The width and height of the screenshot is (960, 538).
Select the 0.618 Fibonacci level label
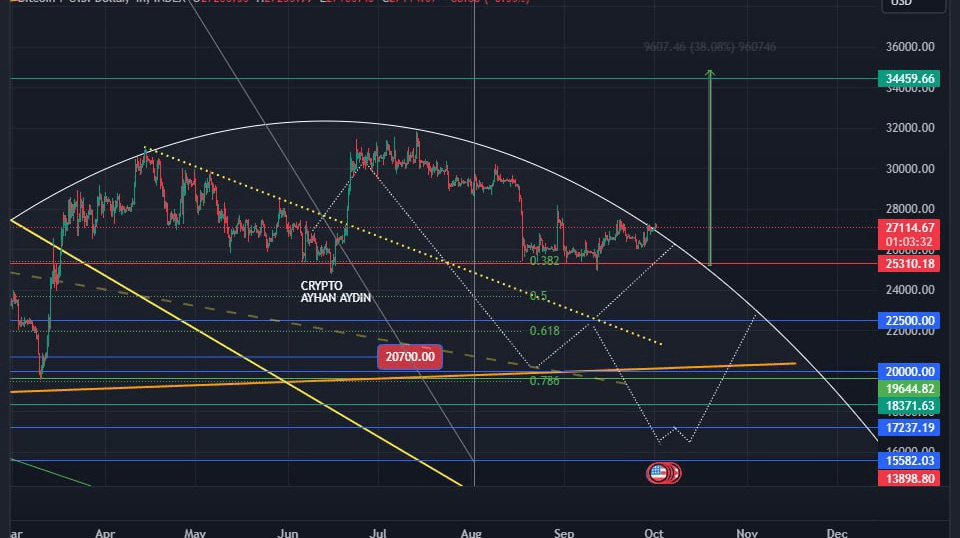544,331
